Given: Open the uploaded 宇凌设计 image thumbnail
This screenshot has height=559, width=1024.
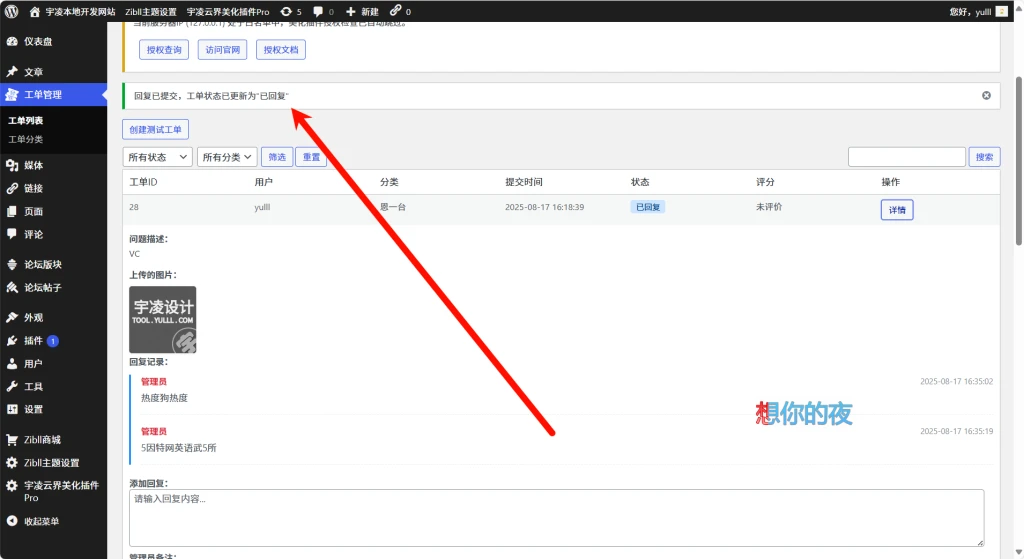Looking at the screenshot, I should pos(163,319).
